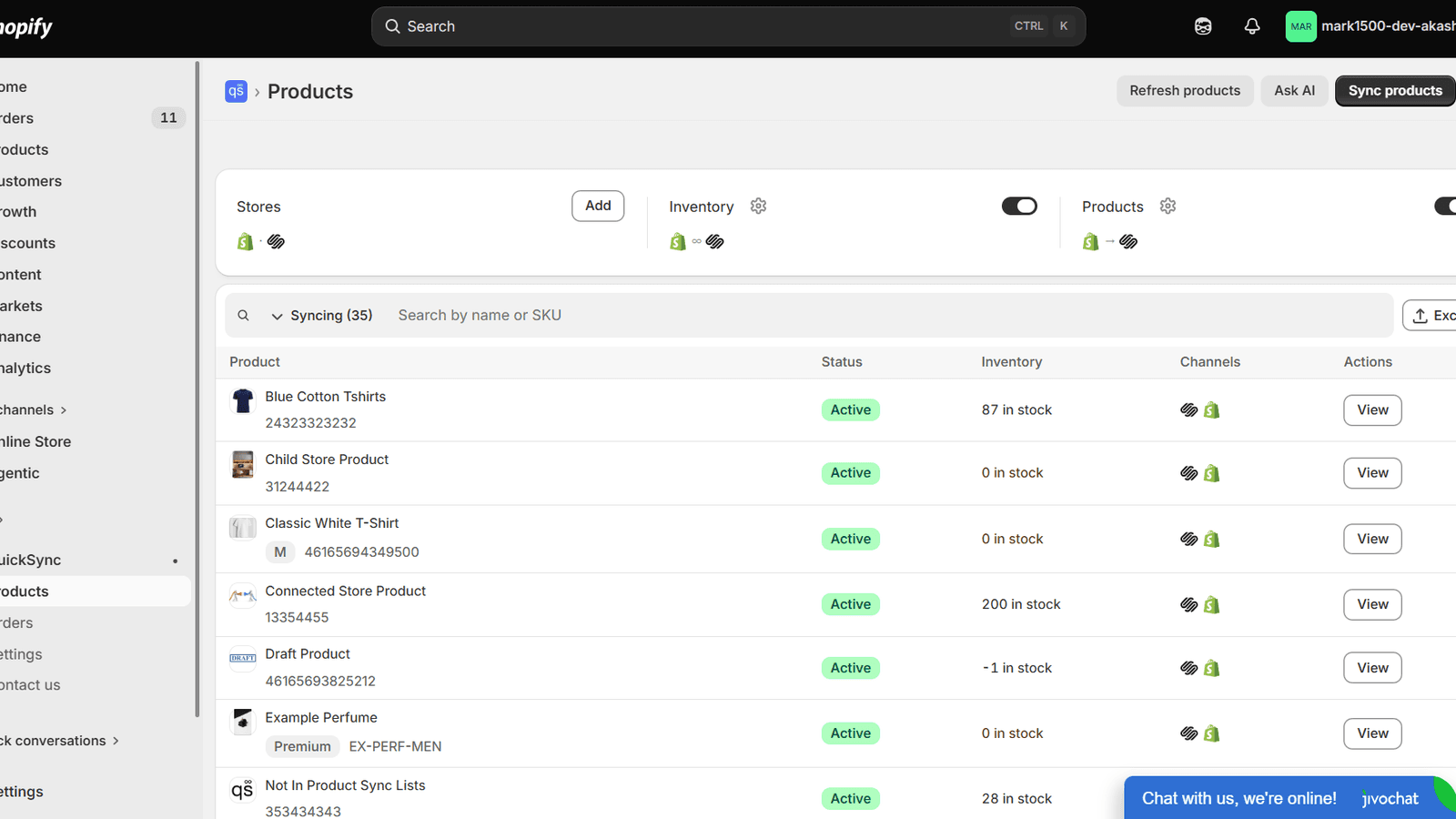Screen dimensions: 1456x819
Task: Click the Refresh products button
Action: [x=1185, y=91]
